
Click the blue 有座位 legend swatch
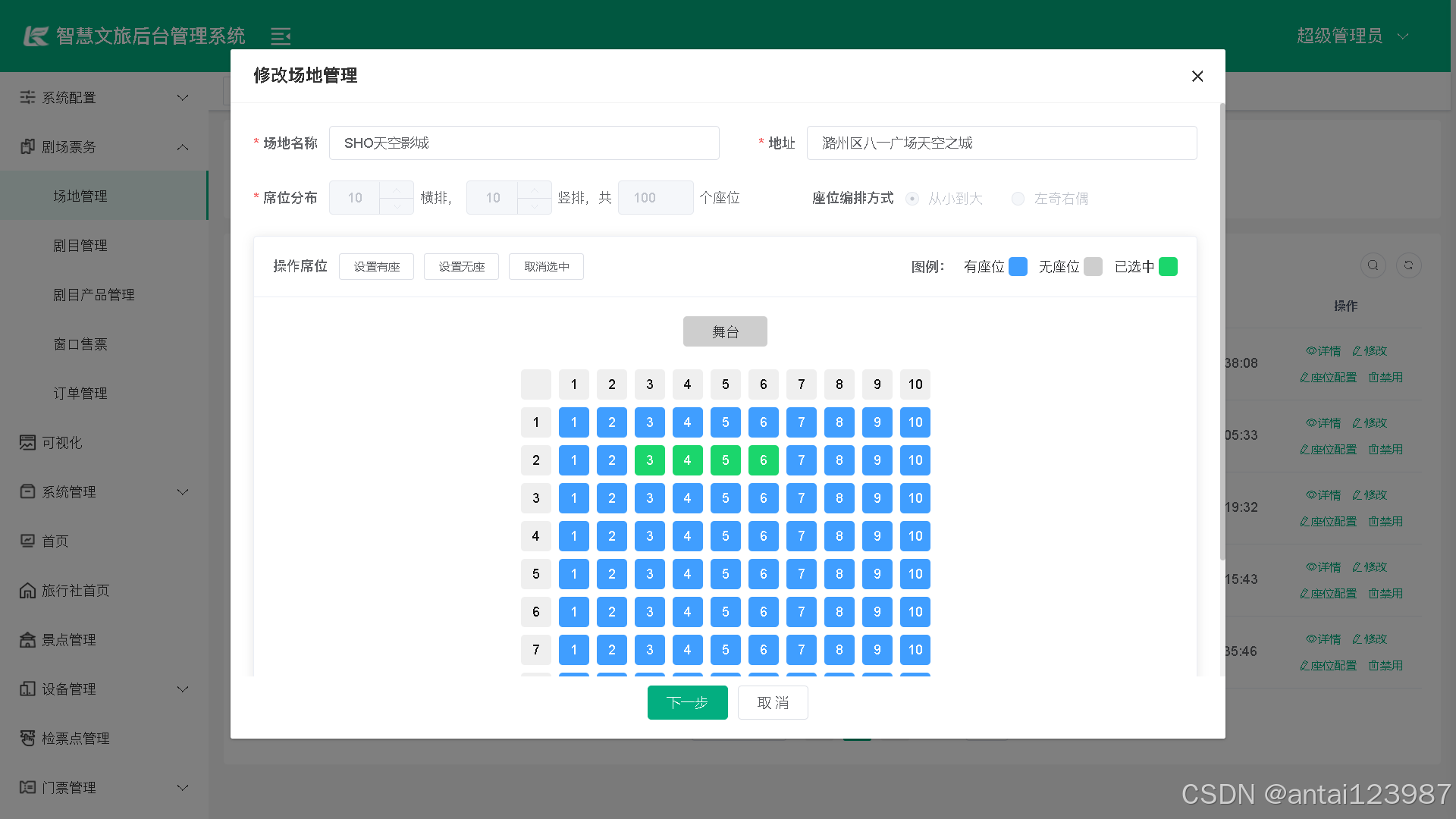[x=1018, y=266]
